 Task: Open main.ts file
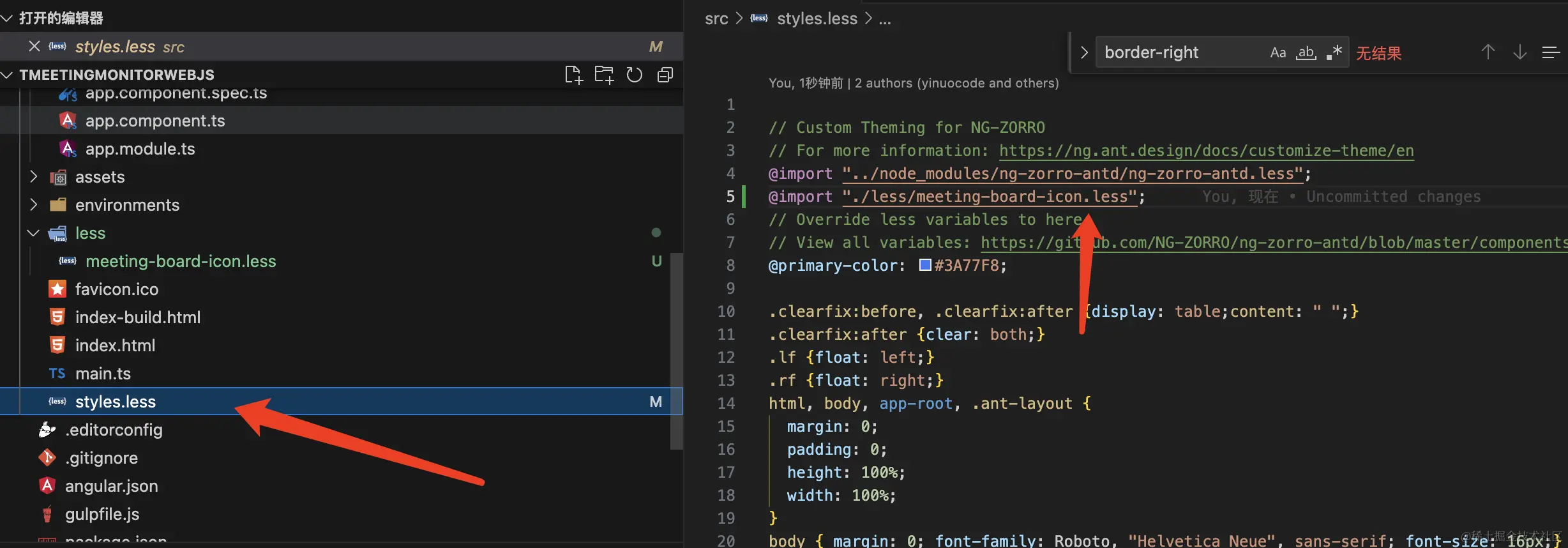(103, 373)
